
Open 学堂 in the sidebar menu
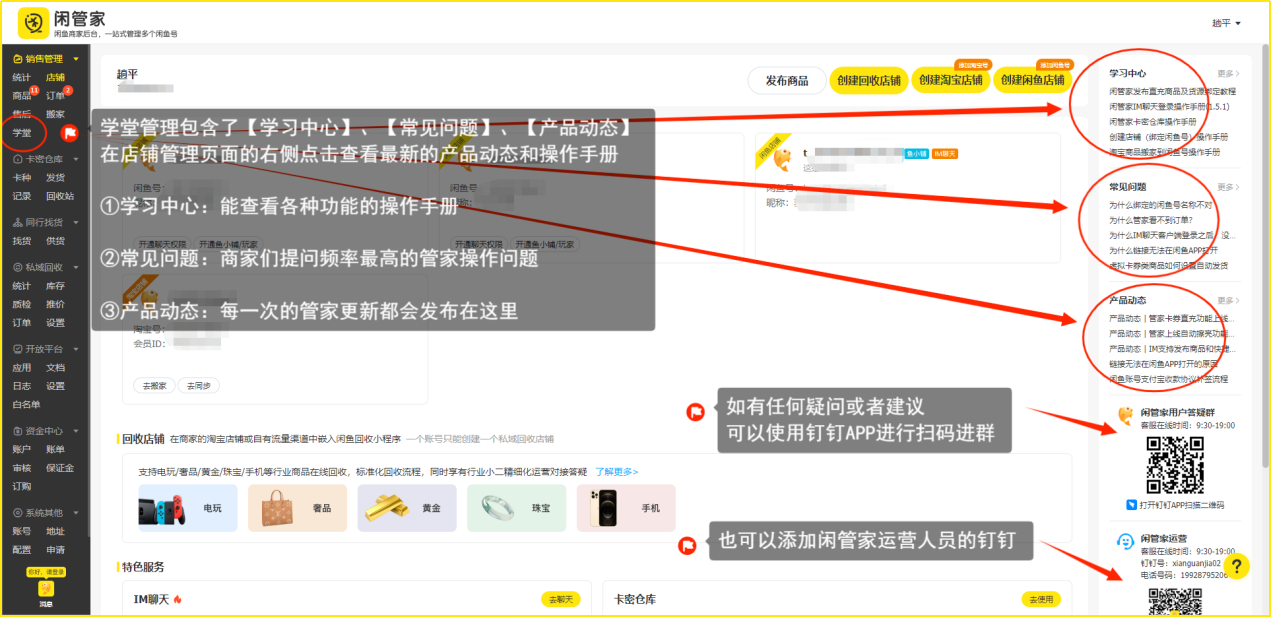[x=22, y=132]
